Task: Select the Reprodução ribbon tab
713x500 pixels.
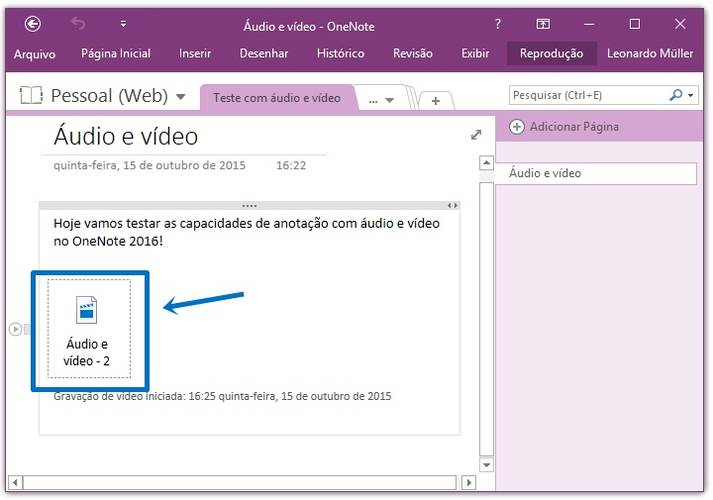Action: coord(551,53)
